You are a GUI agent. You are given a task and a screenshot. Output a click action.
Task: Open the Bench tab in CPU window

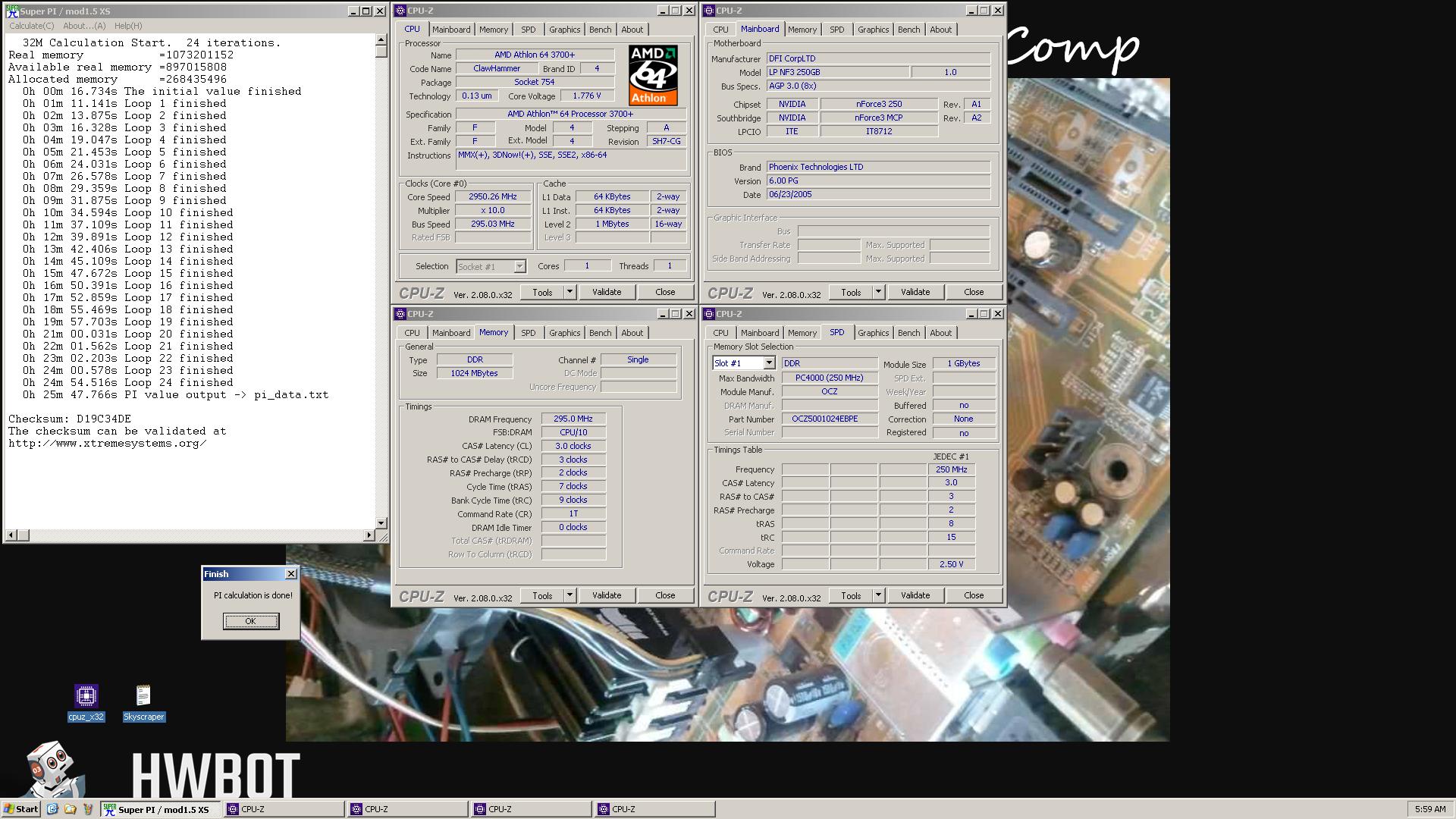click(600, 30)
